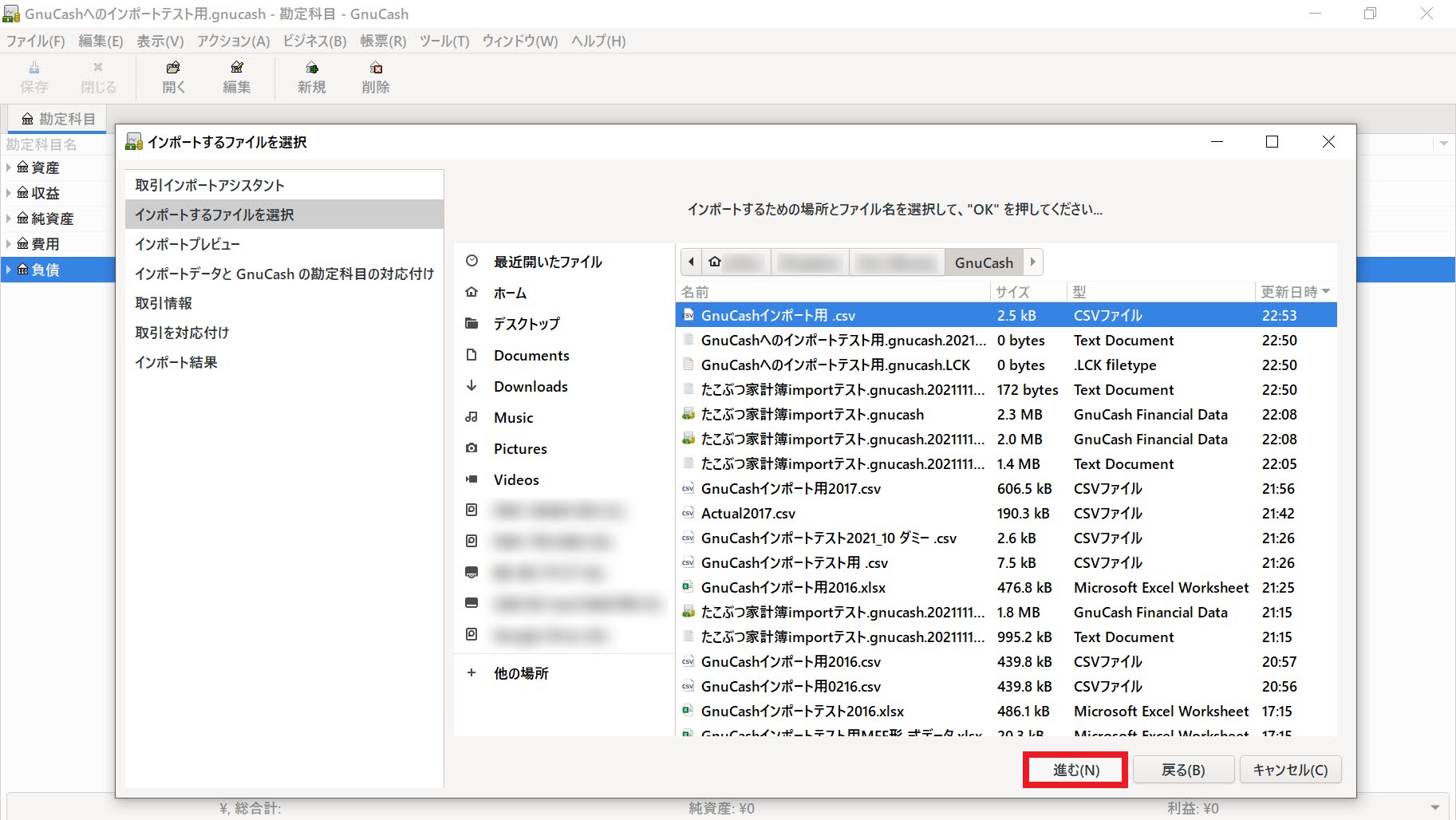Open the ツール(T) menu
The width and height of the screenshot is (1456, 820).
coord(444,41)
